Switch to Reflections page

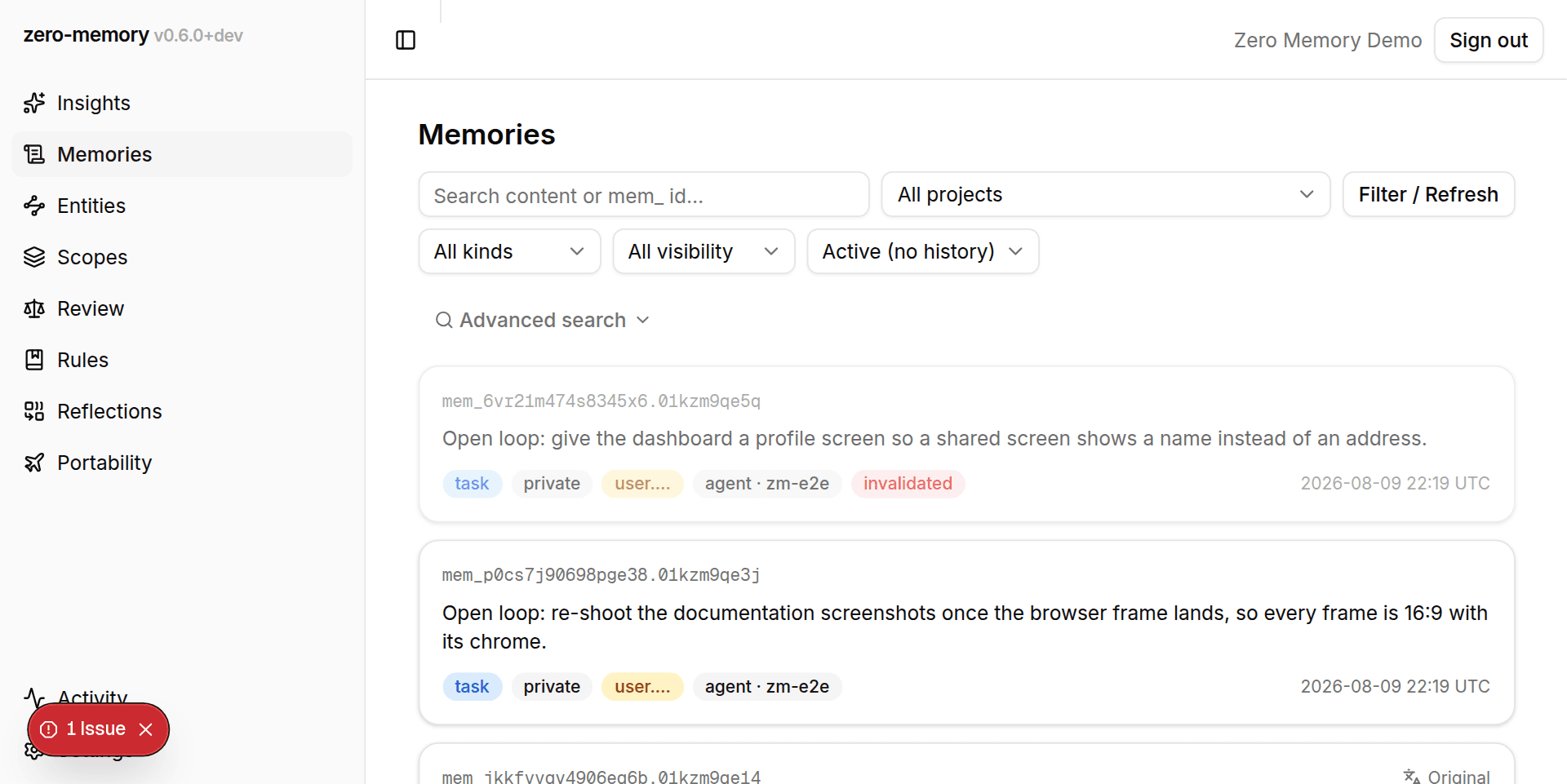182,411
